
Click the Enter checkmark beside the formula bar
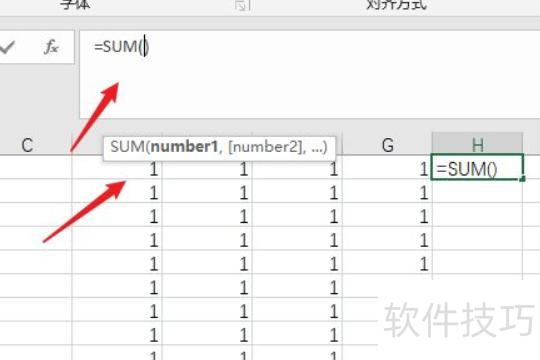(x=7, y=47)
